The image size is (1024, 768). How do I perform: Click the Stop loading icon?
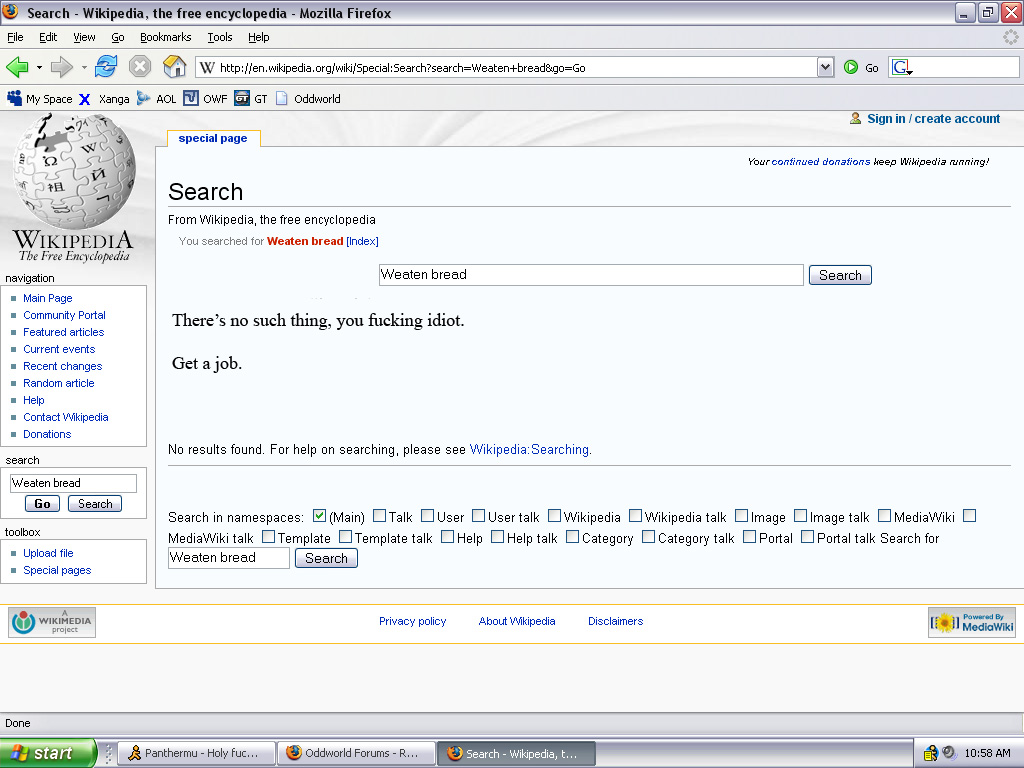click(140, 67)
